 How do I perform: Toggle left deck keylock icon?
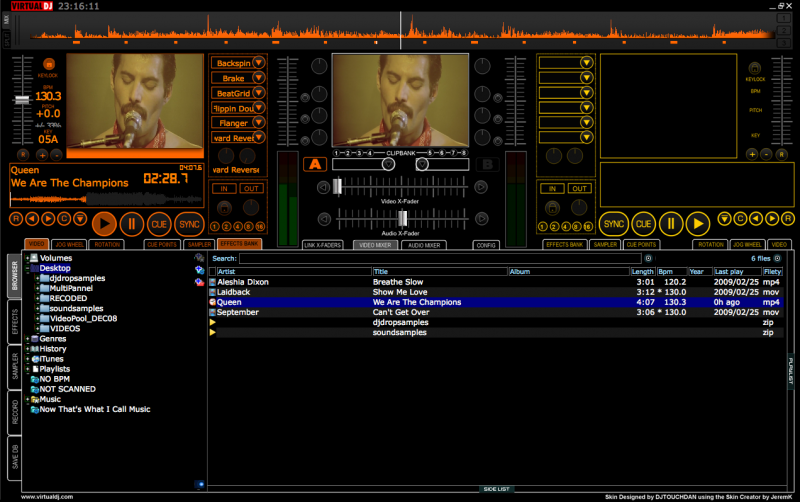point(49,64)
